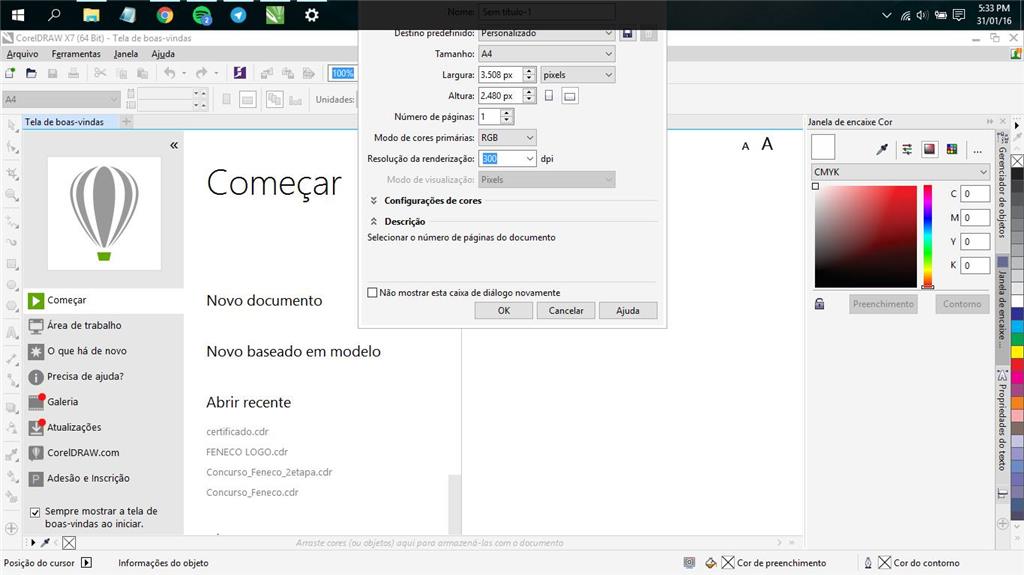Click Ajuda button in dialog
Viewport: 1024px width, 575px height.
(x=628, y=310)
